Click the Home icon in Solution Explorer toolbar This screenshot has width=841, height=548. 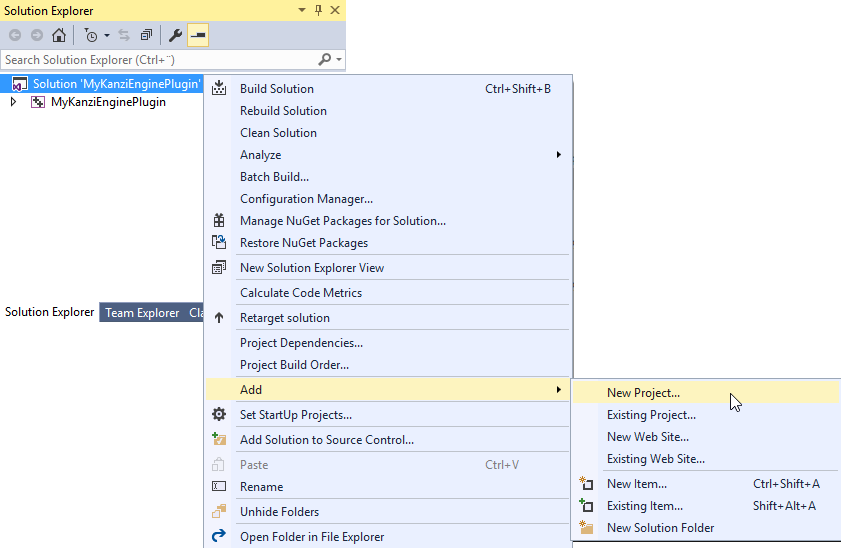click(59, 35)
